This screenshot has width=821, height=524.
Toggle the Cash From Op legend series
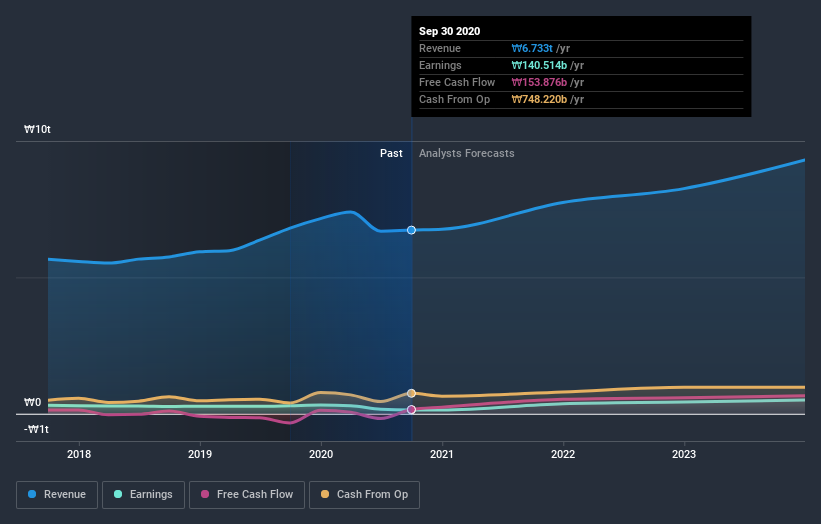tap(364, 495)
